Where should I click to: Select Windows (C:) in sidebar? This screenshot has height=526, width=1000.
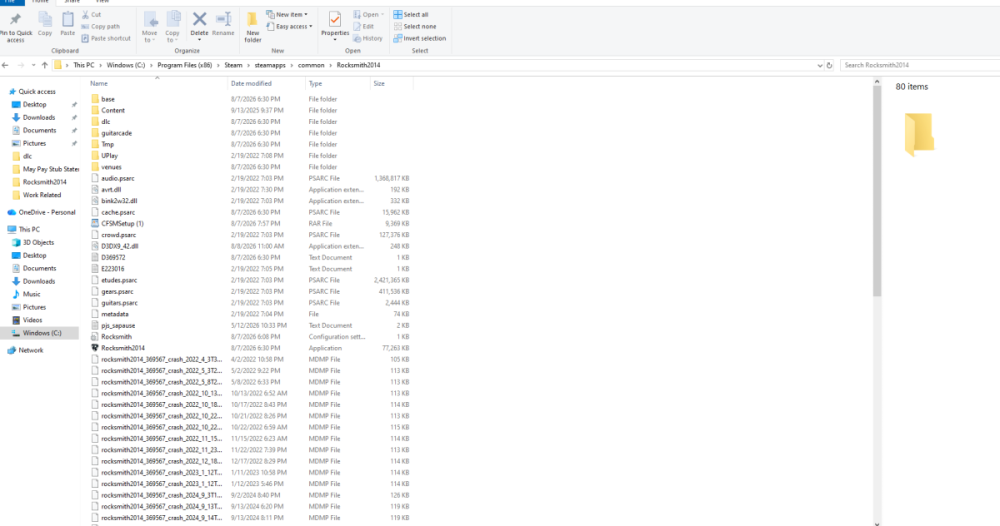tap(41, 333)
